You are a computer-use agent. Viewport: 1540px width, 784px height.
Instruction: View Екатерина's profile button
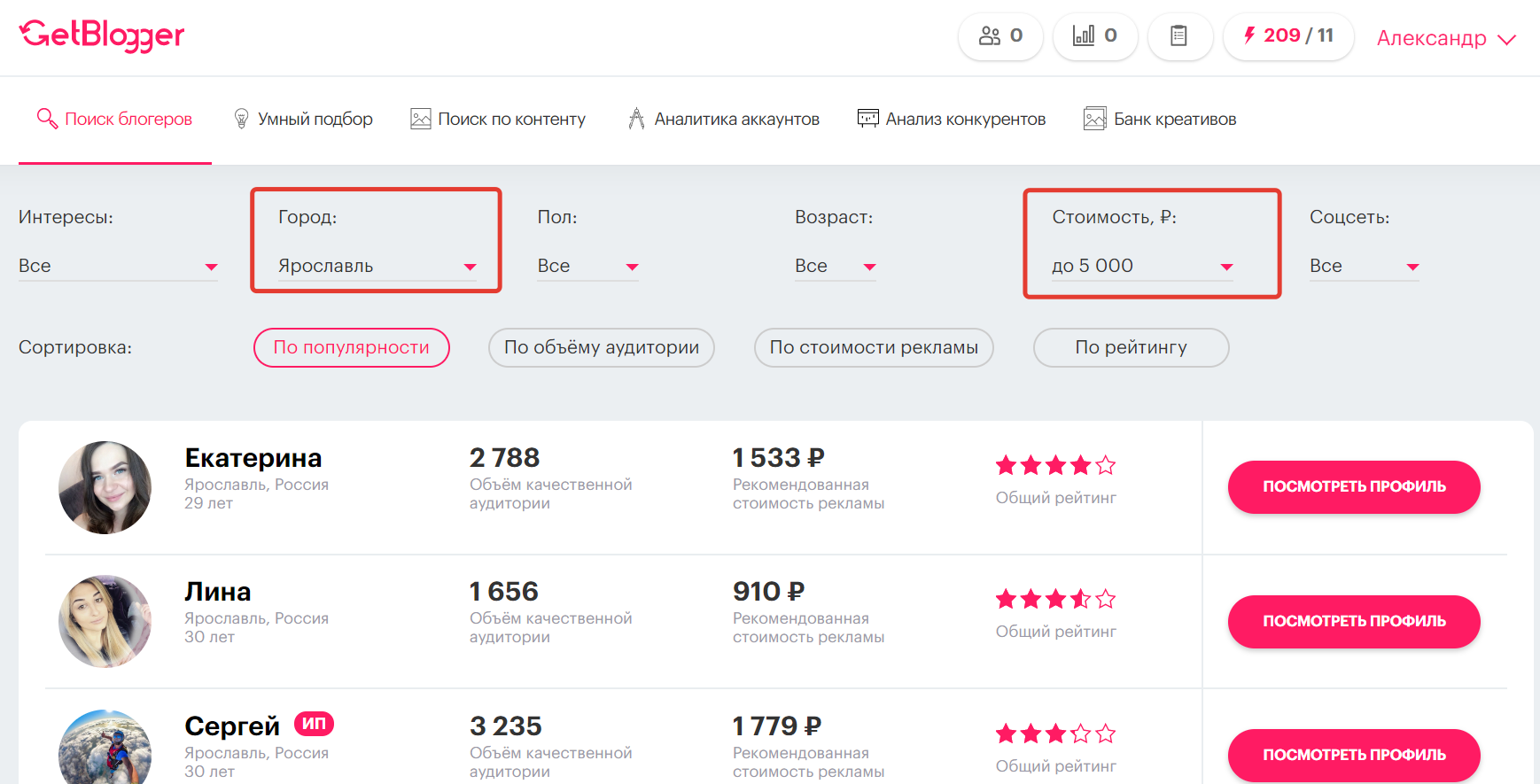pos(1354,486)
